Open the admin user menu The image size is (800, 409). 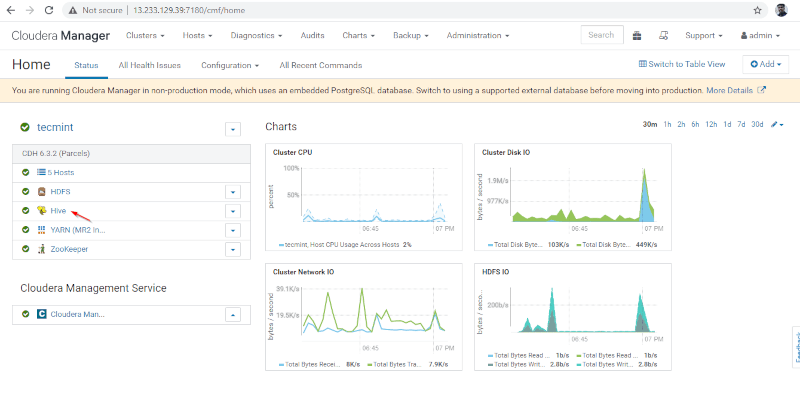coord(760,36)
